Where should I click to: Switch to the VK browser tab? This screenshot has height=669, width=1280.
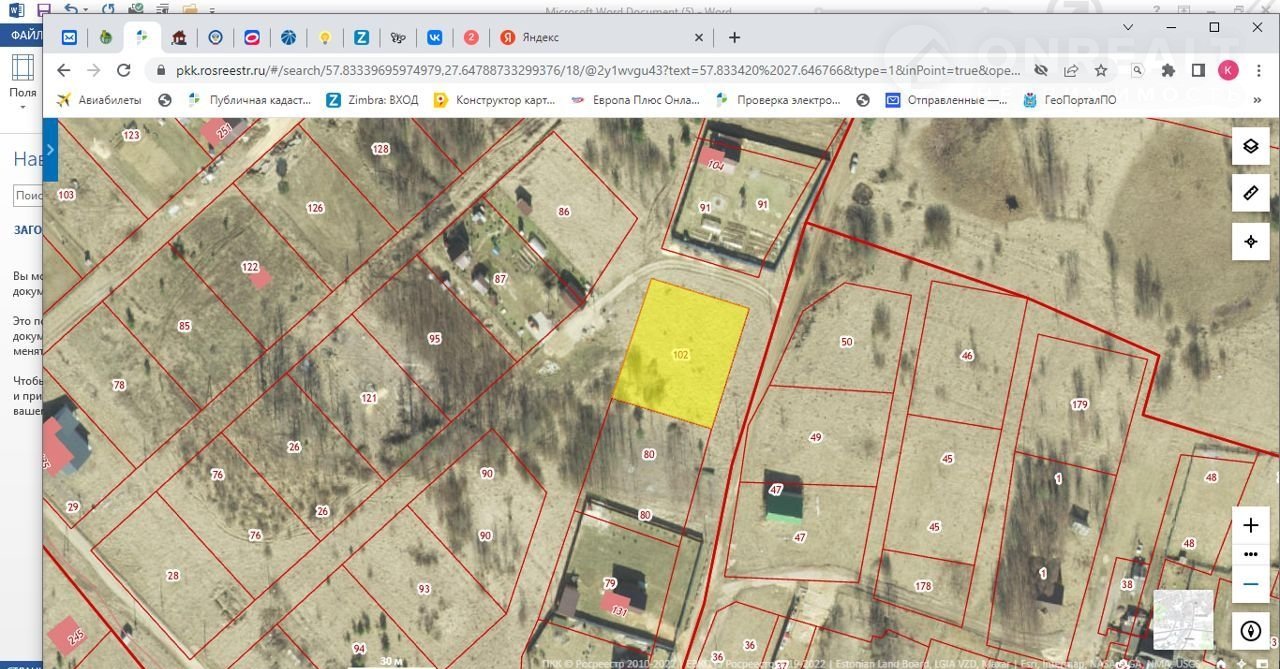(435, 37)
